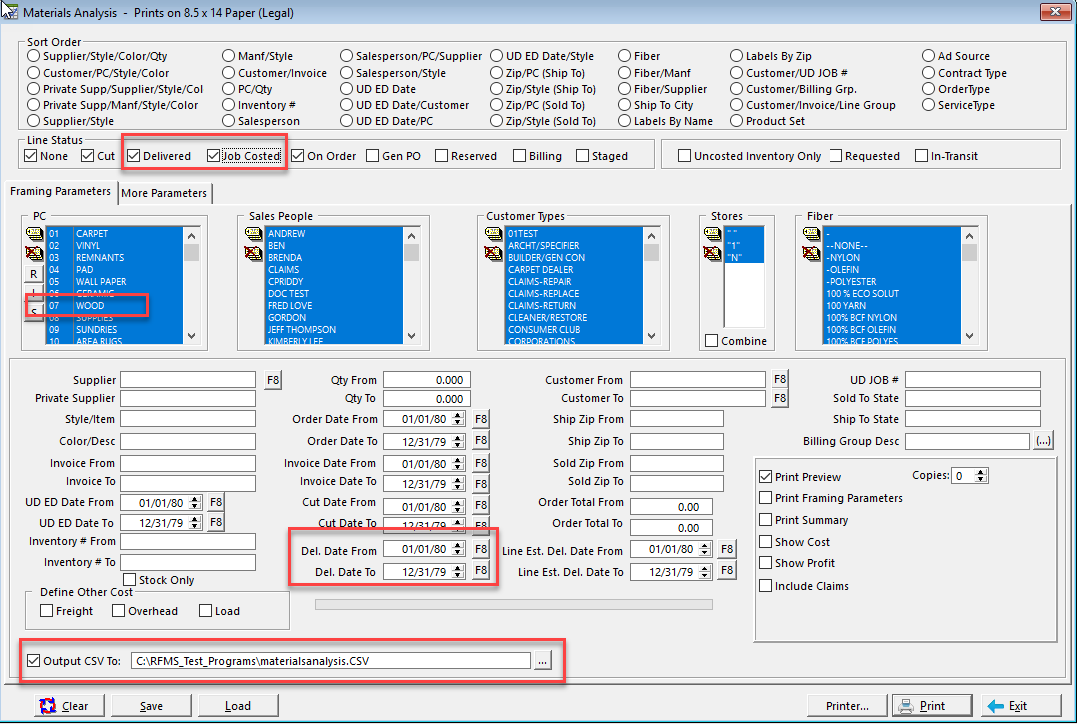Click deselect-all icon for Sales People
The image size is (1077, 724).
pos(253,253)
